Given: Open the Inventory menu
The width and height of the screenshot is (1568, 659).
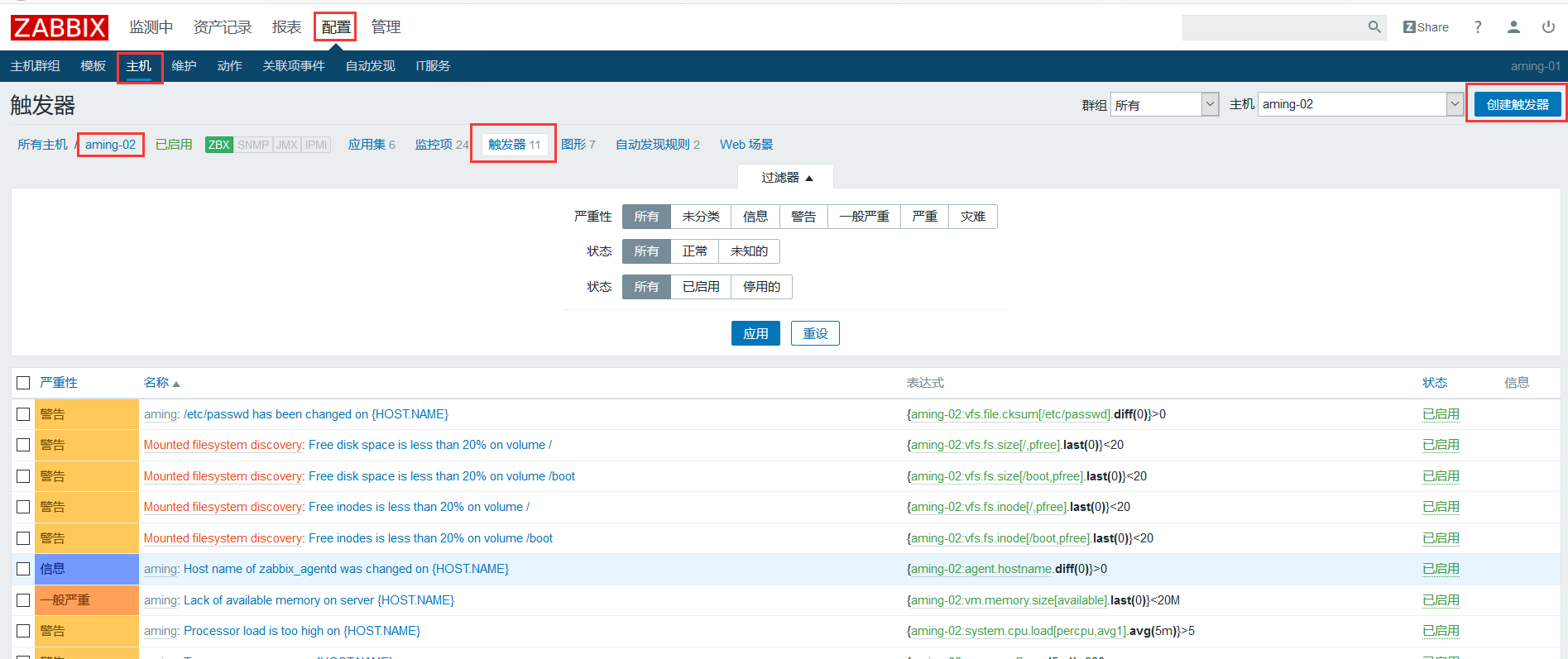Looking at the screenshot, I should tap(223, 27).
